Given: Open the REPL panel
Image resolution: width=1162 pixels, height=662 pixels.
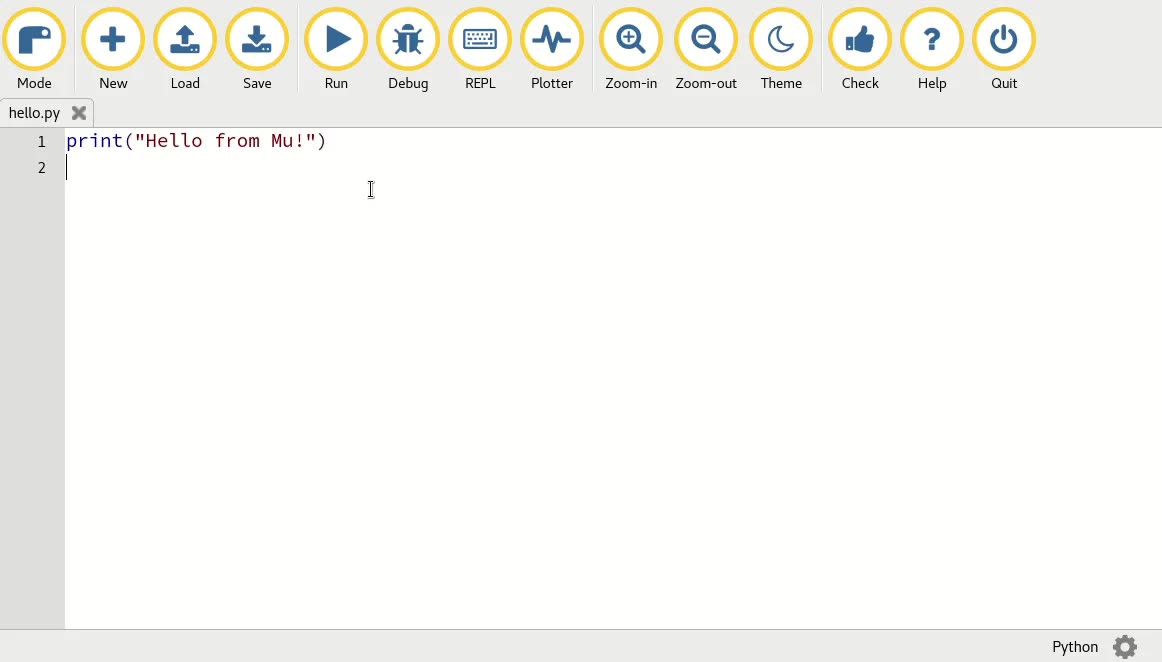Looking at the screenshot, I should [x=480, y=50].
